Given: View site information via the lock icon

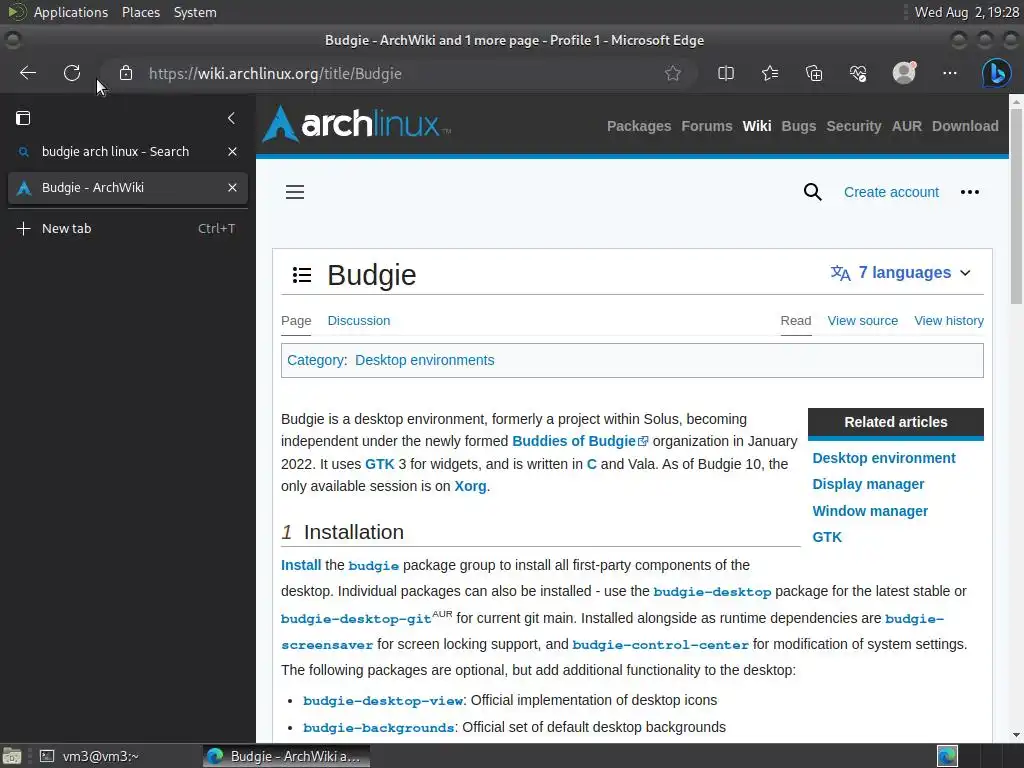Looking at the screenshot, I should tap(126, 73).
